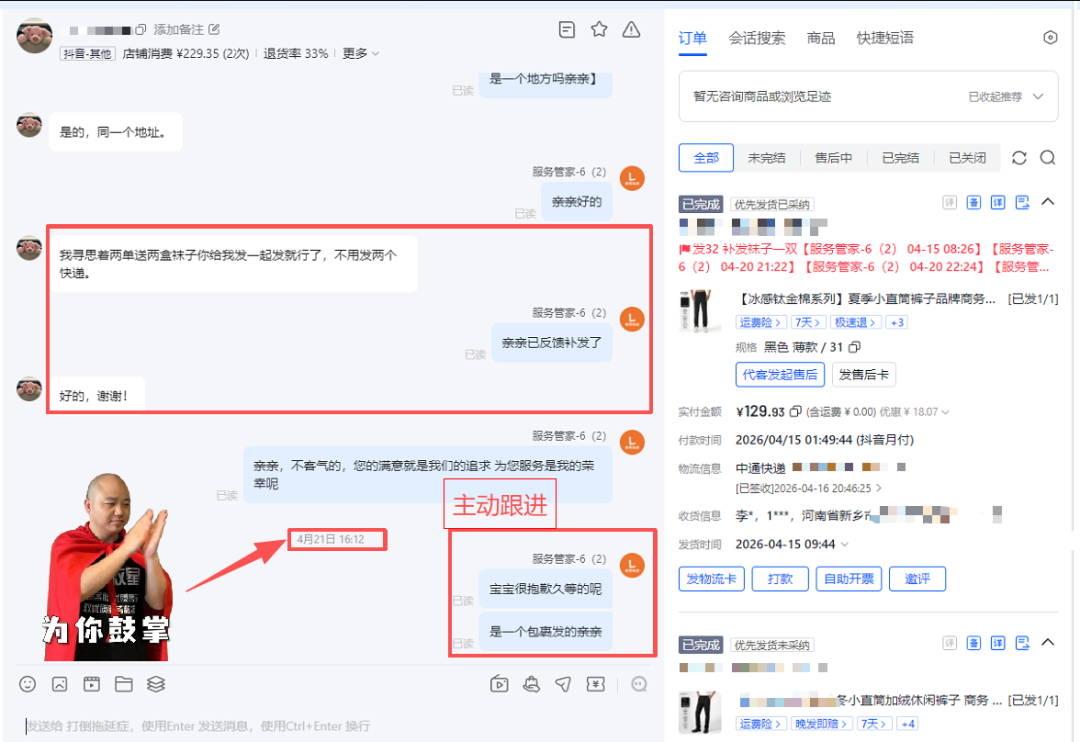Click the 抖音-其他 source tag

(x=87, y=54)
